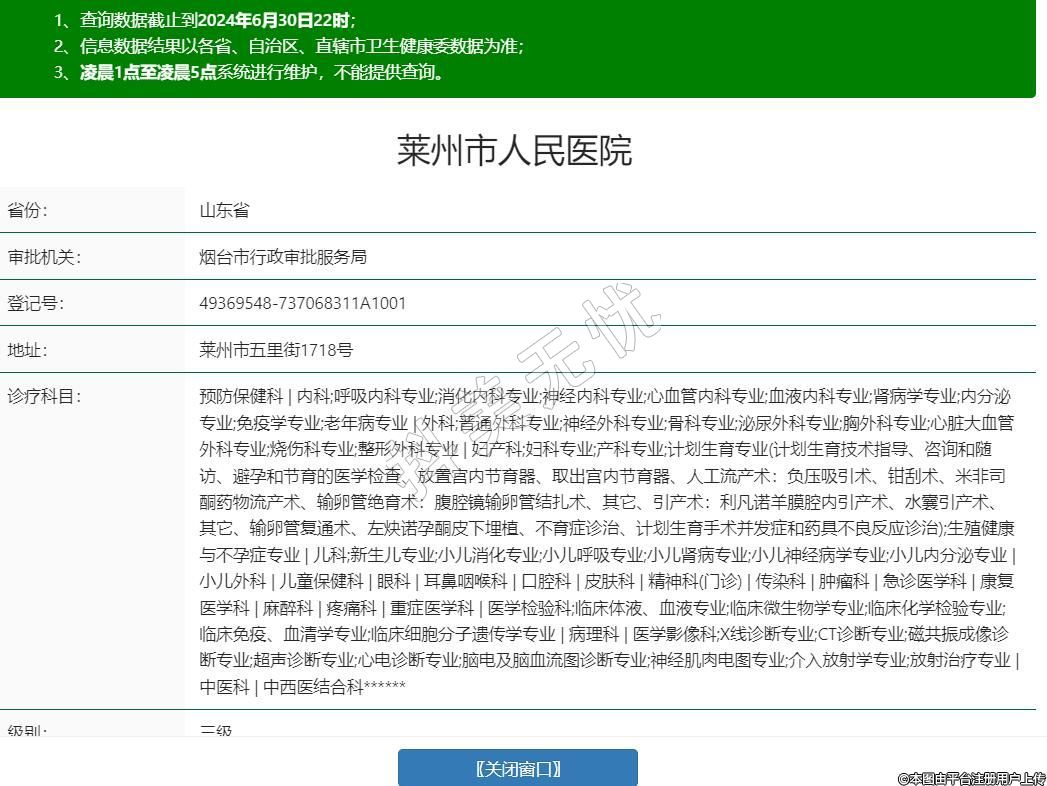Screen dimensions: 1047x786
Task: Select the 地址 field label
Action: (x=28, y=350)
